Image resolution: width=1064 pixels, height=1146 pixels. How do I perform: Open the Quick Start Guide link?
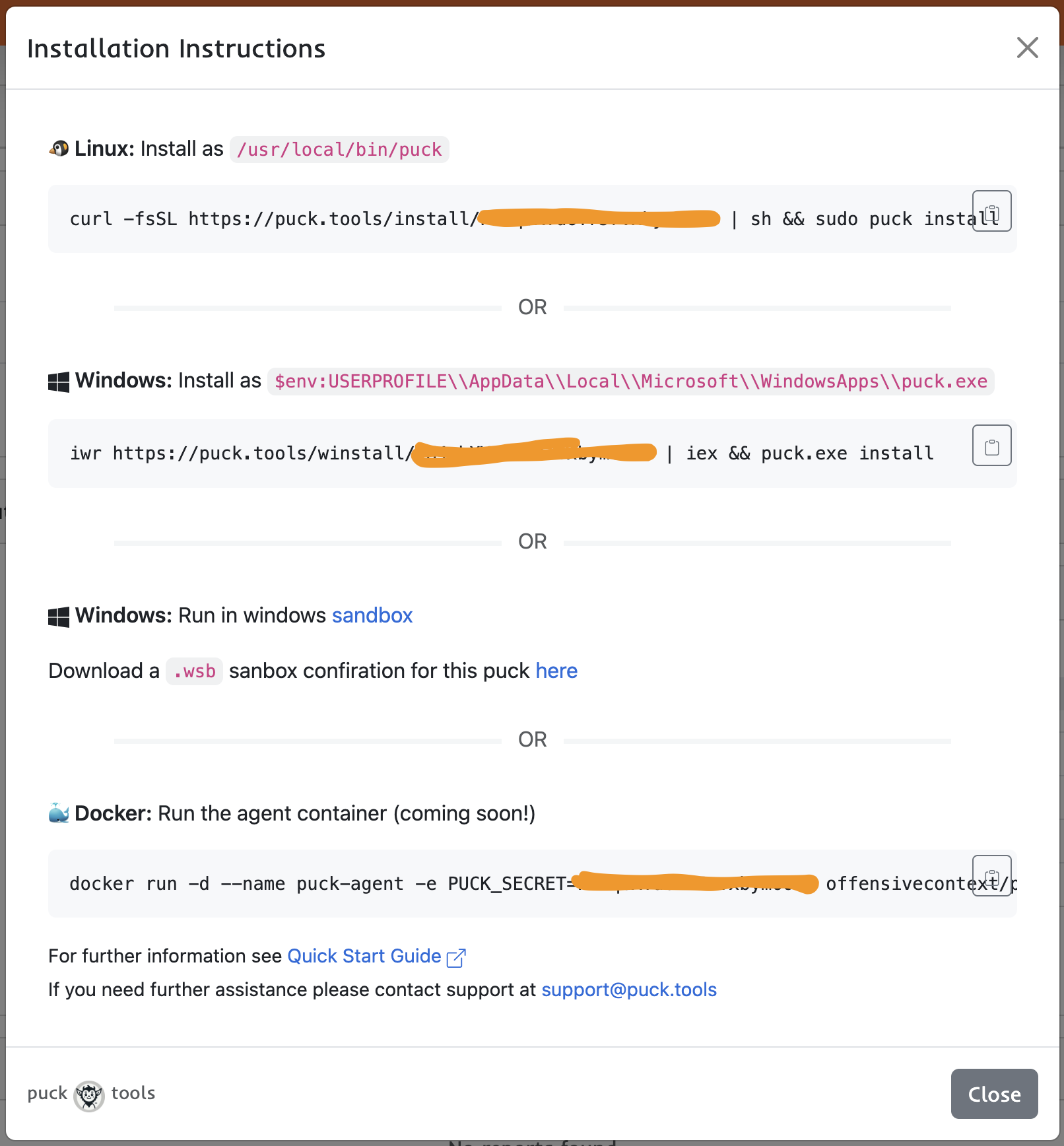[x=364, y=956]
